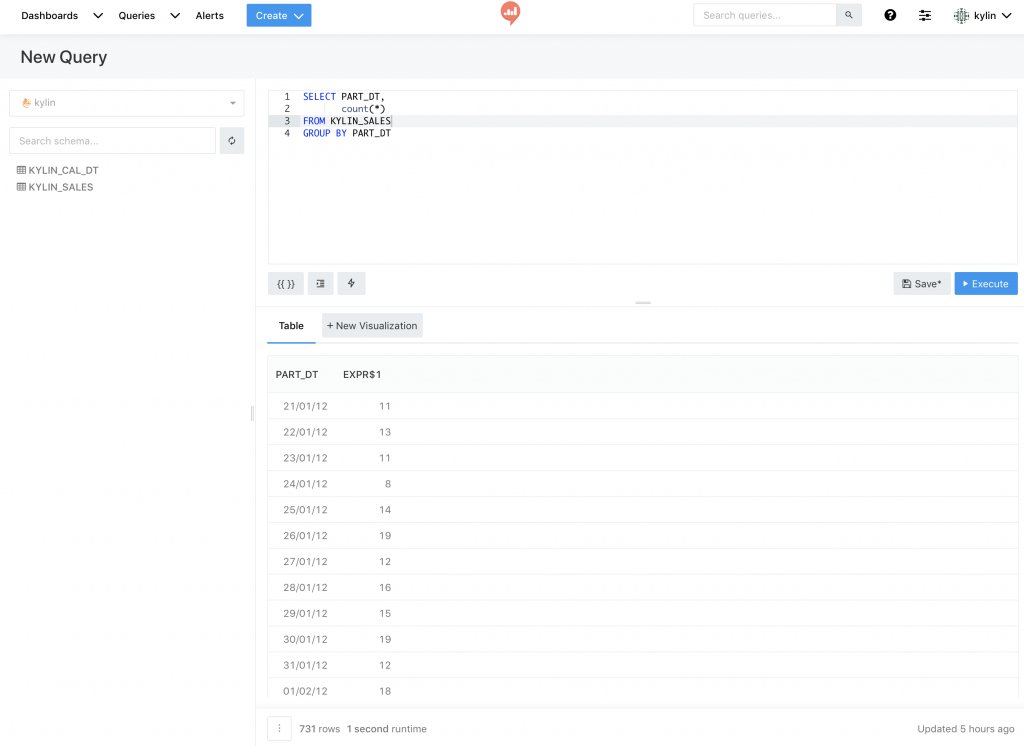Viewport: 1024px width, 746px height.
Task: Open the settings sliders icon
Action: click(925, 16)
